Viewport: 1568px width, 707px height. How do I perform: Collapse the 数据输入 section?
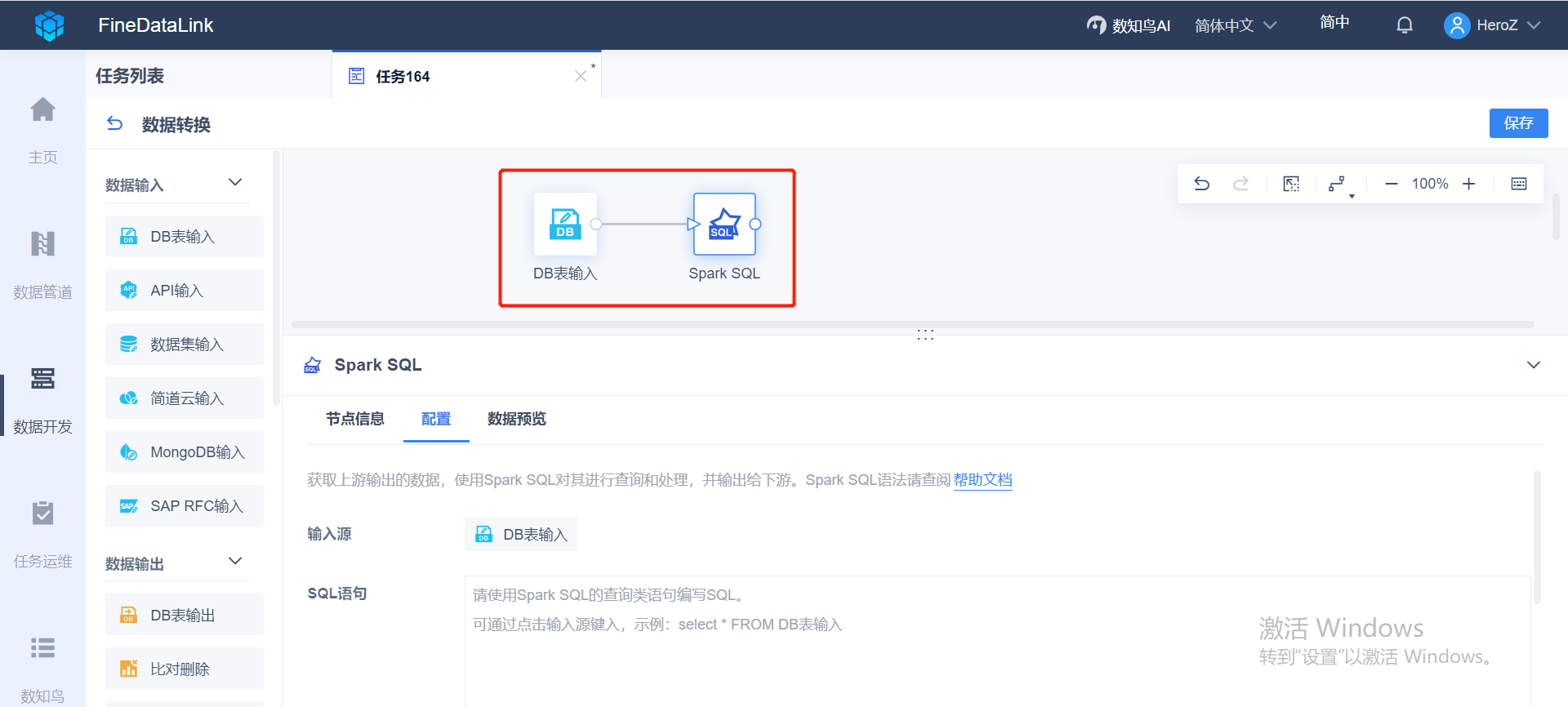(x=235, y=182)
